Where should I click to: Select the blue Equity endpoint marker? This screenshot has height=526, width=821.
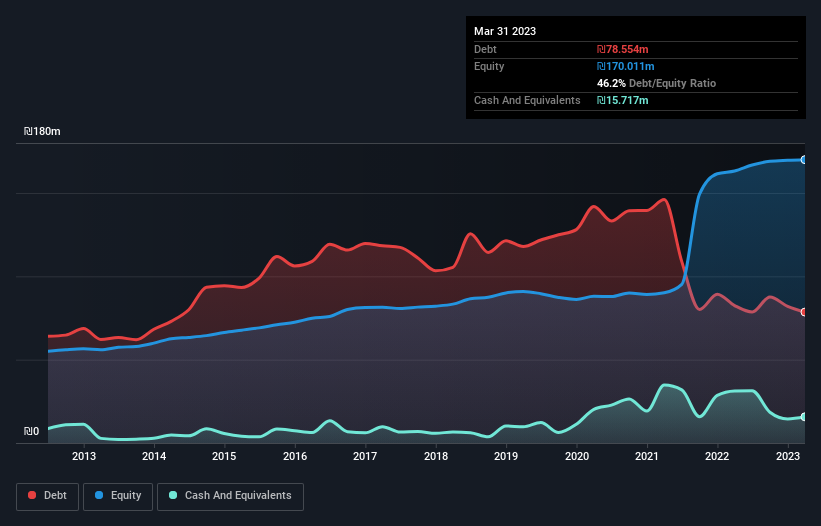click(804, 160)
